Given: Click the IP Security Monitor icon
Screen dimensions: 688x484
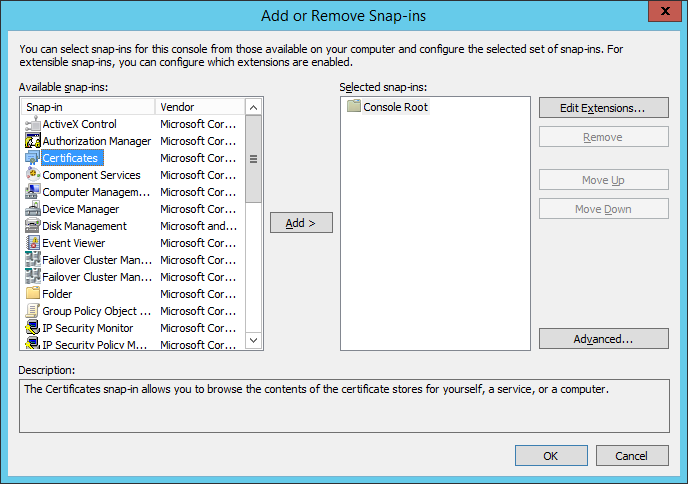Looking at the screenshot, I should 32,328.
